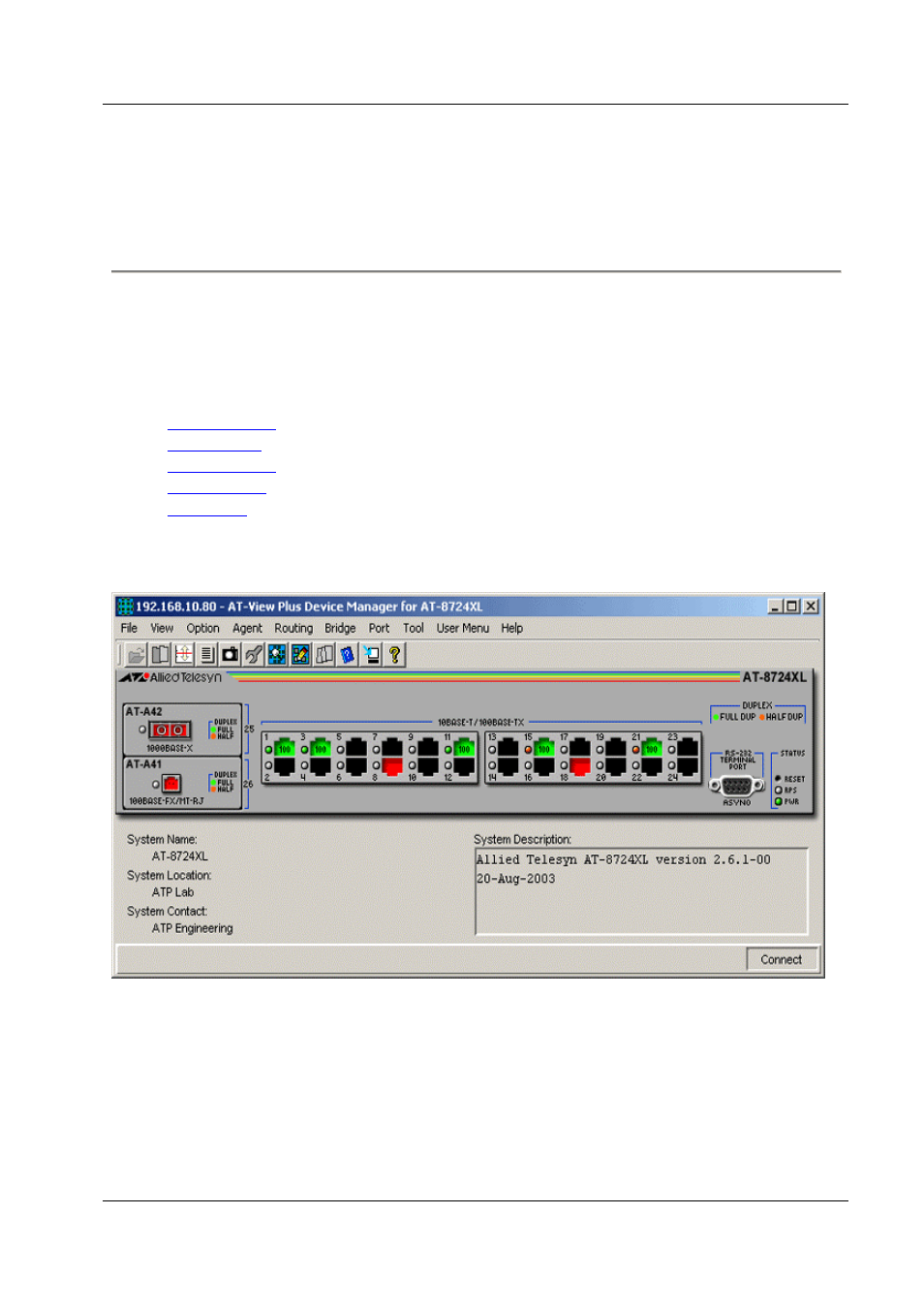924x1308 pixels.
Task: Select port 5 on the switch panel
Action: click(355, 747)
